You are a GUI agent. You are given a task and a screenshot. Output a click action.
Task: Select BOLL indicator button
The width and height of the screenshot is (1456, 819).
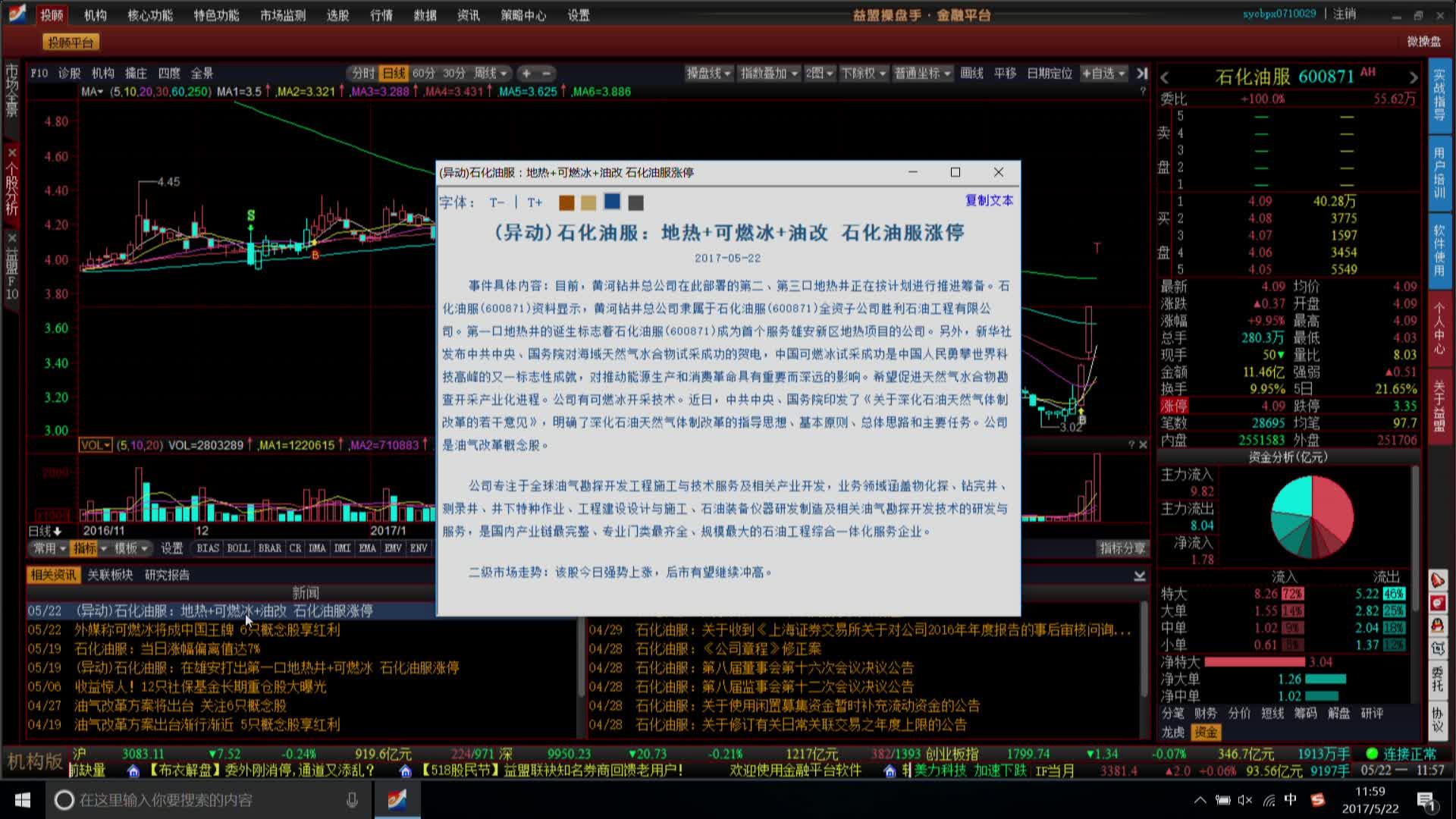pos(238,548)
